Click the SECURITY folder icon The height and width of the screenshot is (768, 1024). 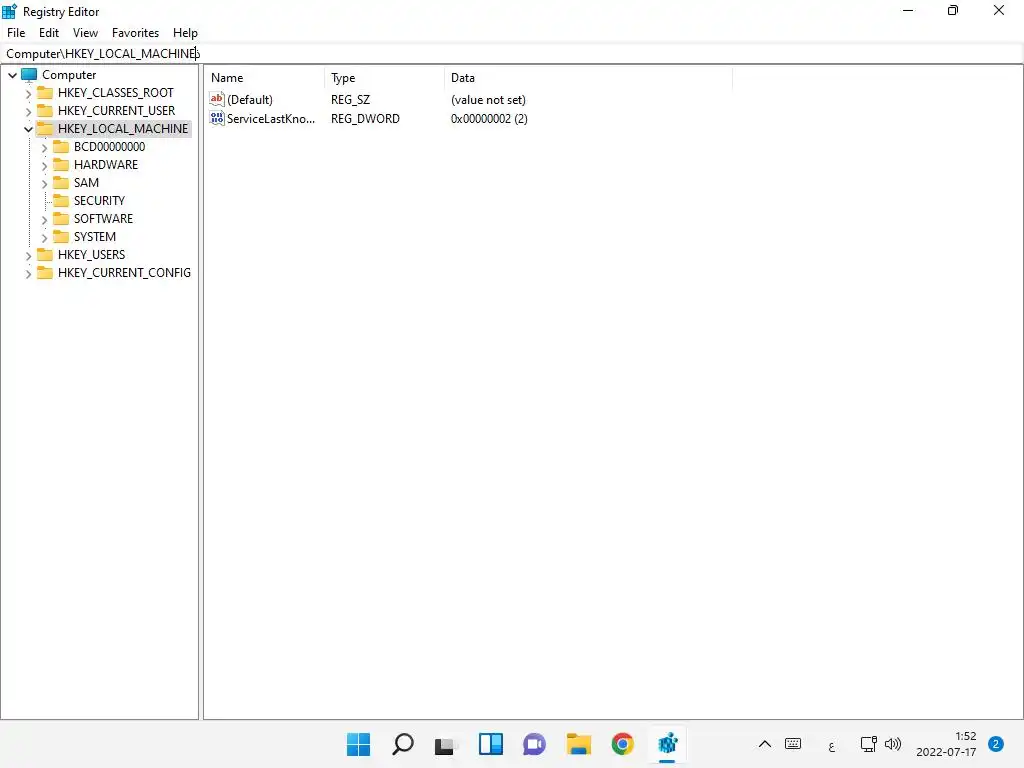[x=61, y=200]
